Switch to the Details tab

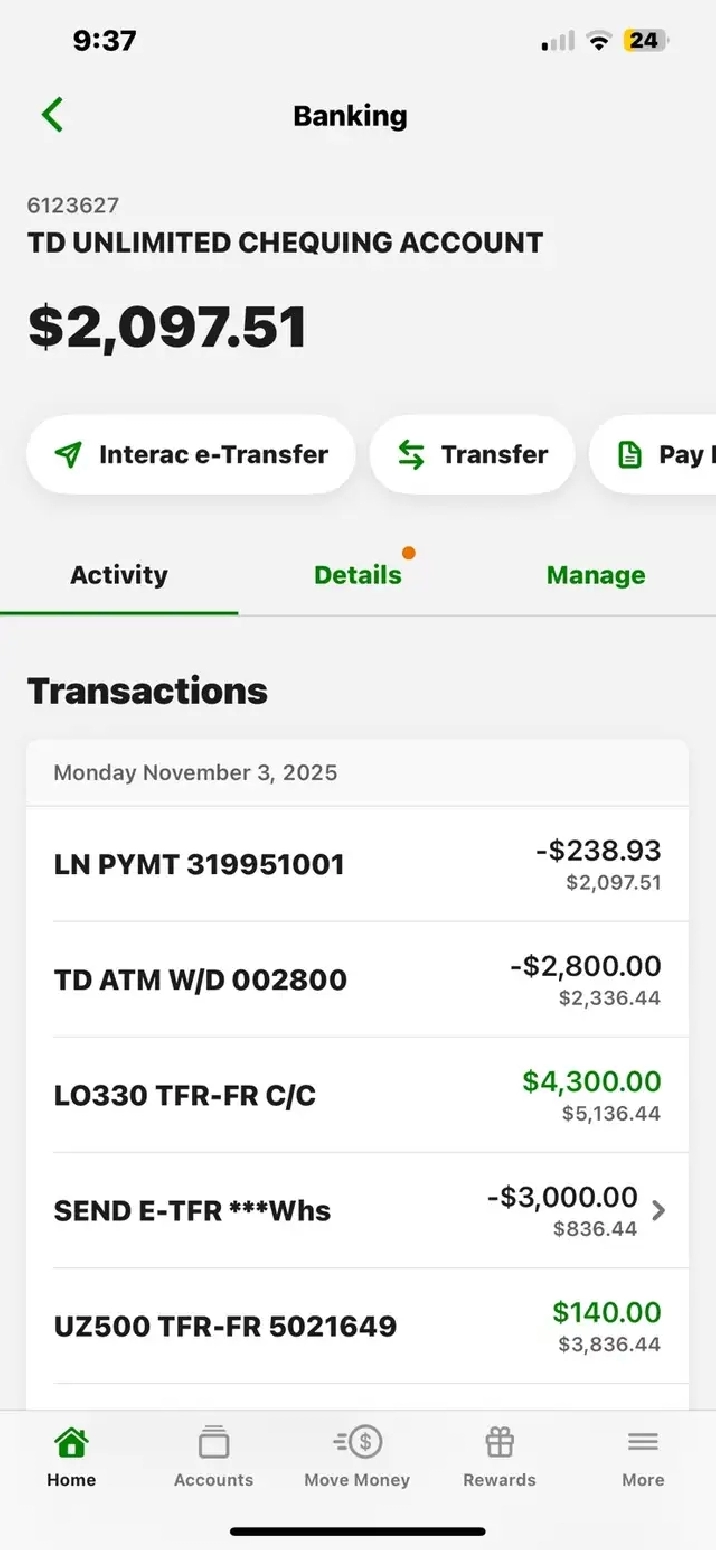coord(357,575)
